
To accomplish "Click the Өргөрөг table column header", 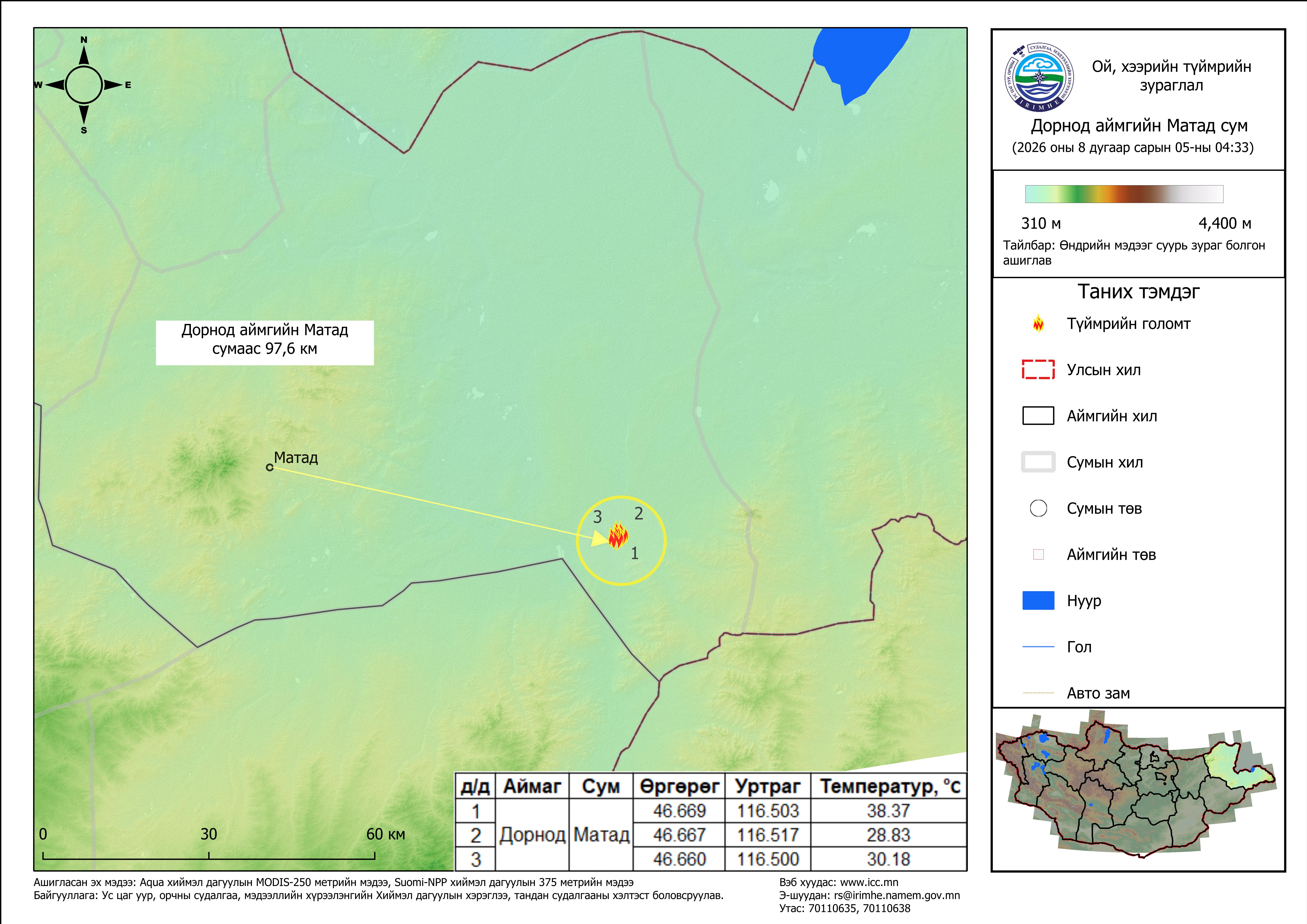I will tap(679, 786).
